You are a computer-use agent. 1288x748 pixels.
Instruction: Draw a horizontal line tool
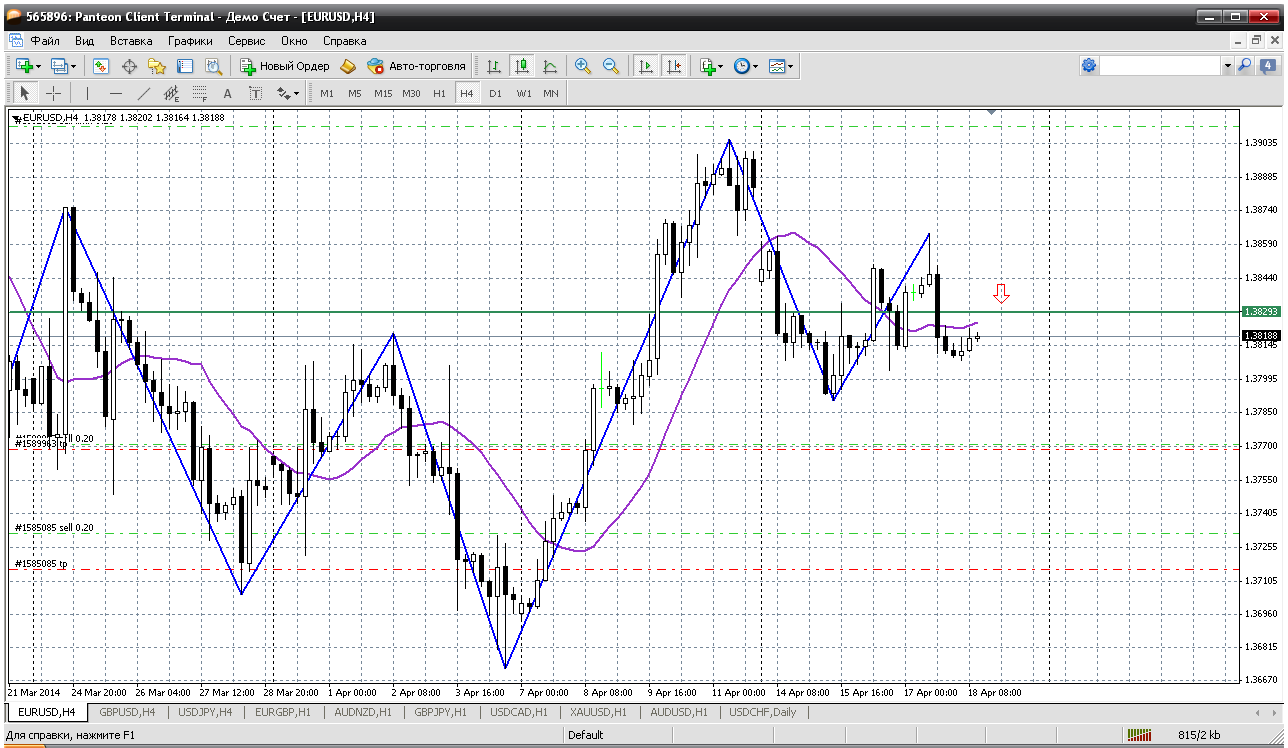click(x=115, y=93)
